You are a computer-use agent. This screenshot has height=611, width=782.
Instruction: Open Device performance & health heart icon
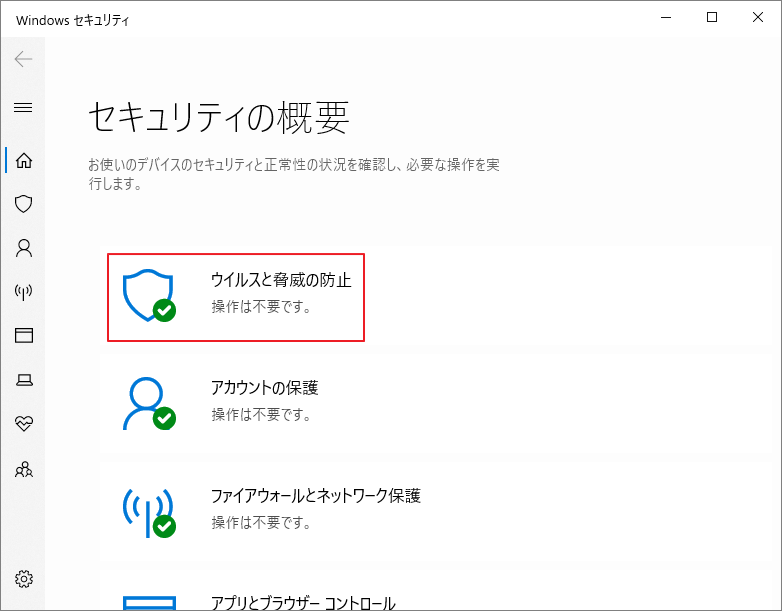coord(23,423)
